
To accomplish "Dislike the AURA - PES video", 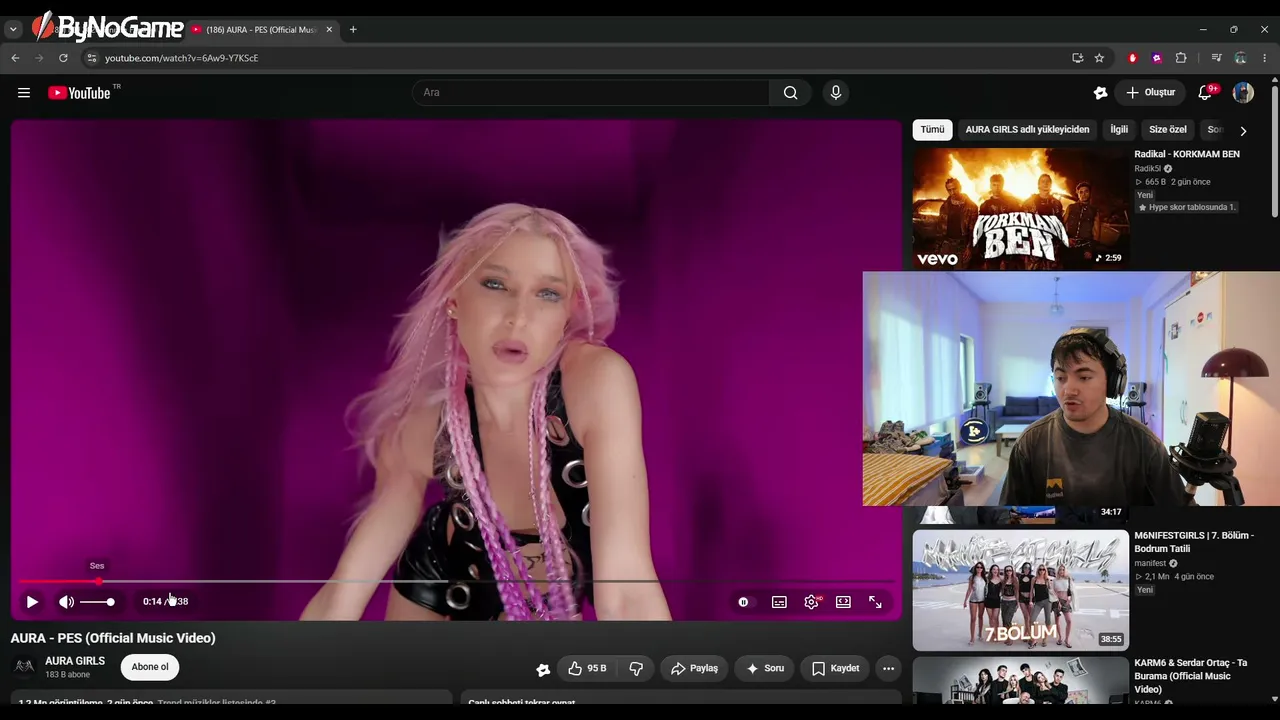I will [636, 668].
